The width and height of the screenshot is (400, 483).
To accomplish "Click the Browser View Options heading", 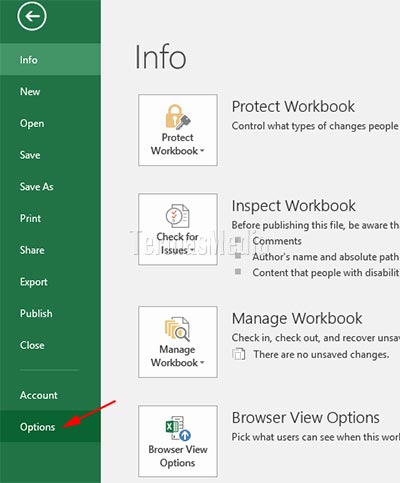I will point(306,418).
